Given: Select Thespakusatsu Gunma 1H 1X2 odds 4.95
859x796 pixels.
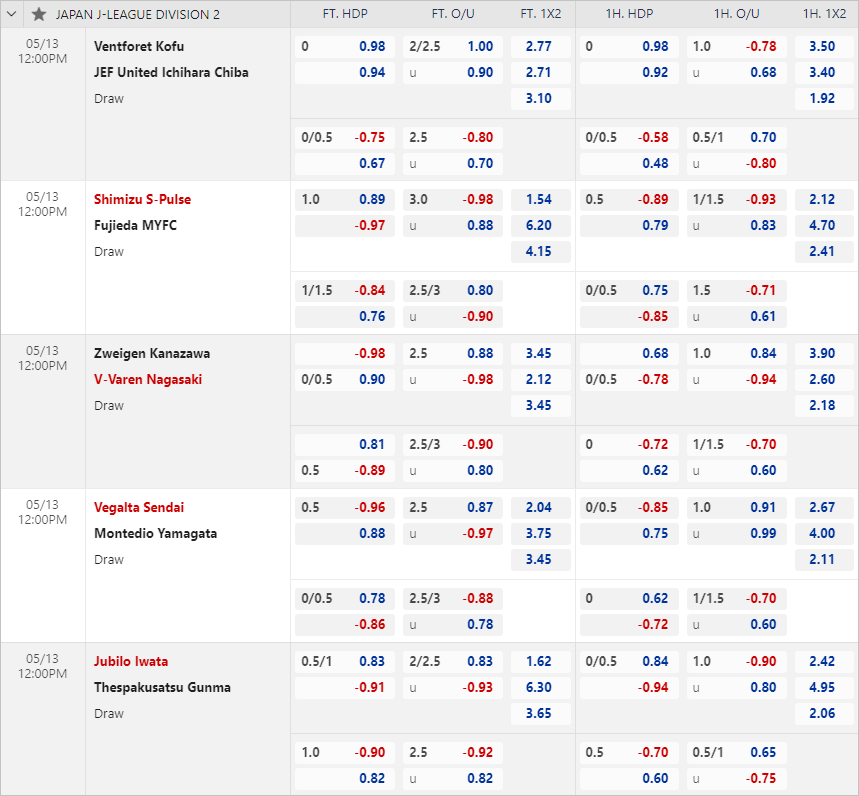Looking at the screenshot, I should click(824, 687).
